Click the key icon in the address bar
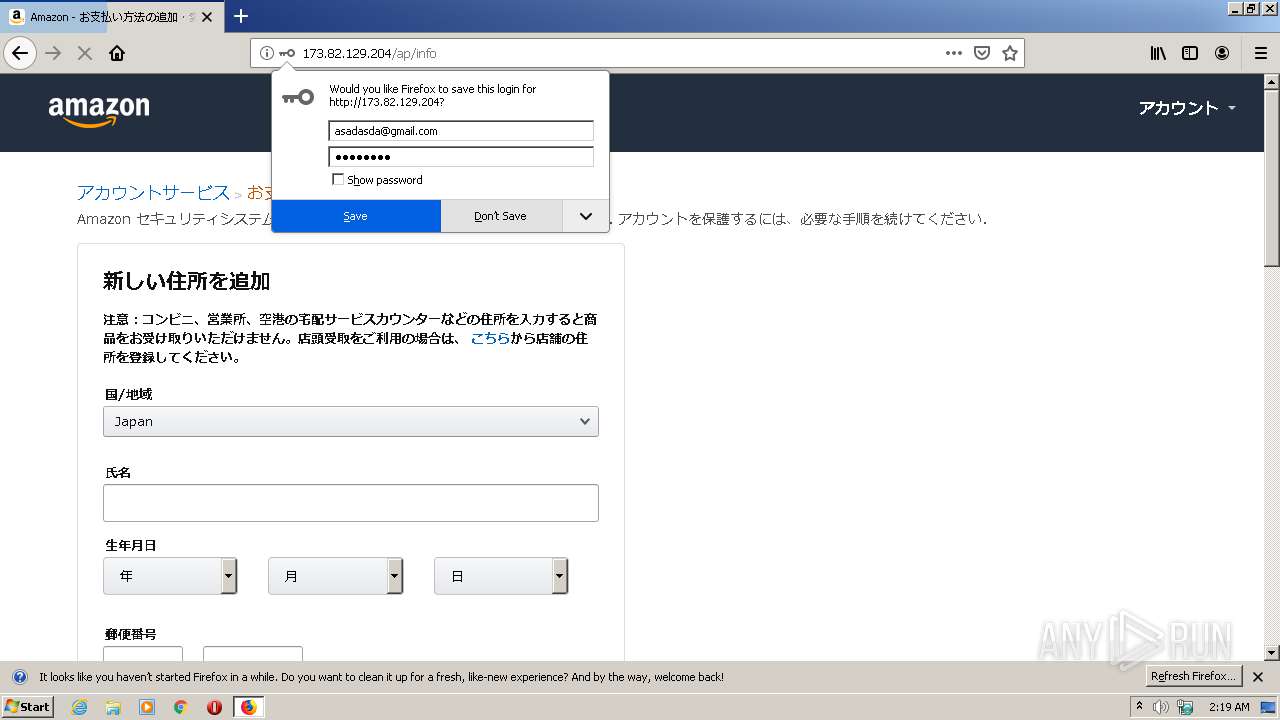 click(x=287, y=53)
